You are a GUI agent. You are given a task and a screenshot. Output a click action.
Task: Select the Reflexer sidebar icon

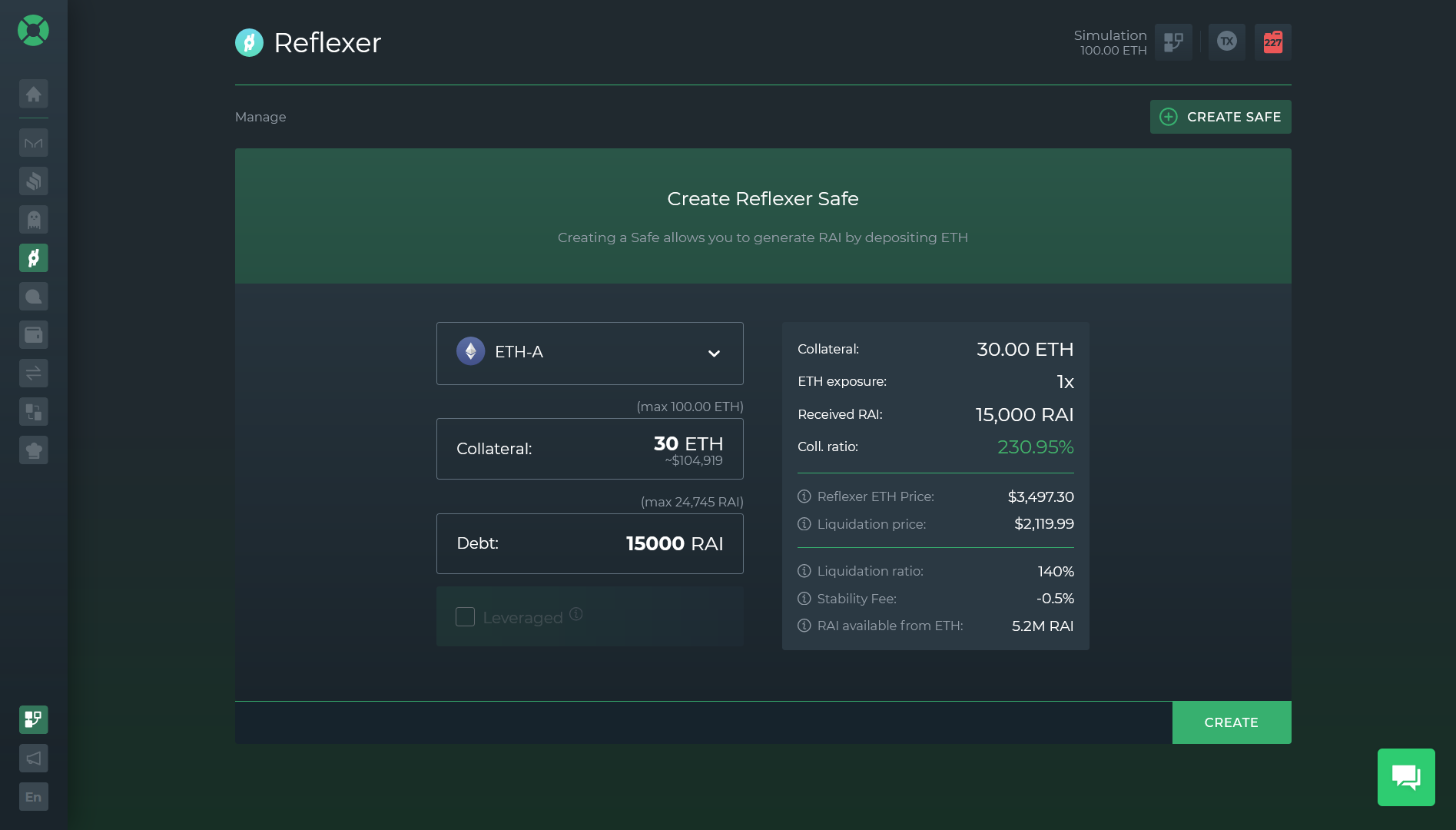tap(34, 258)
